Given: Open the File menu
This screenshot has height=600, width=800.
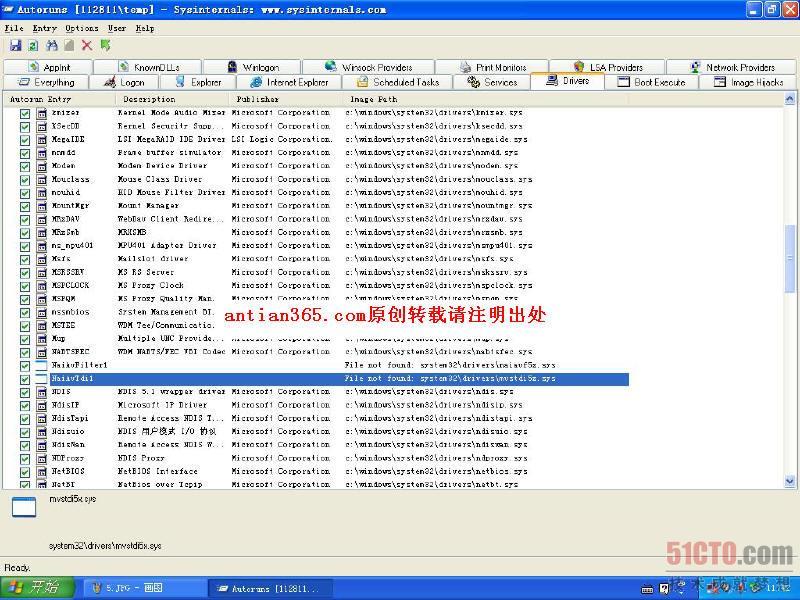Looking at the screenshot, I should click(x=14, y=29).
